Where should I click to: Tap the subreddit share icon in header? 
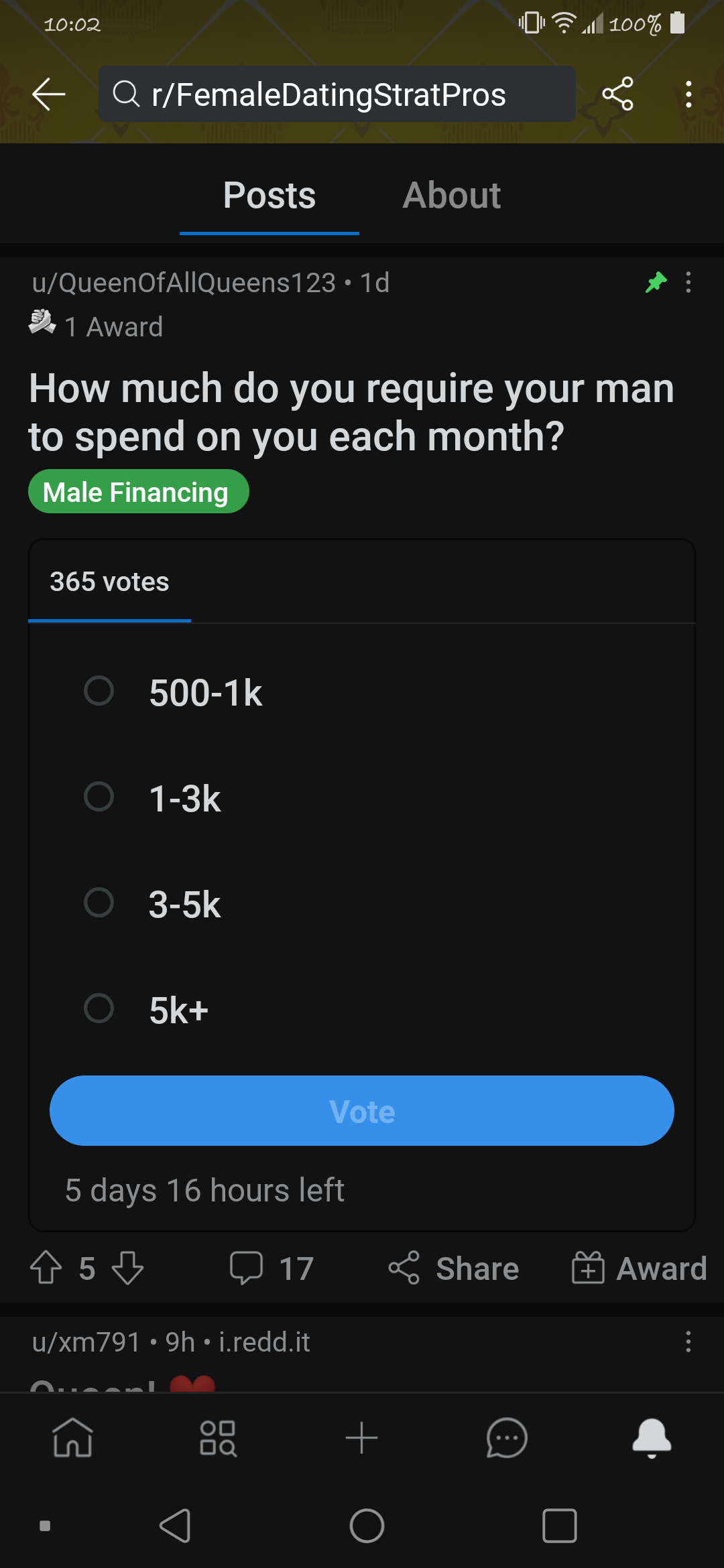(x=617, y=94)
